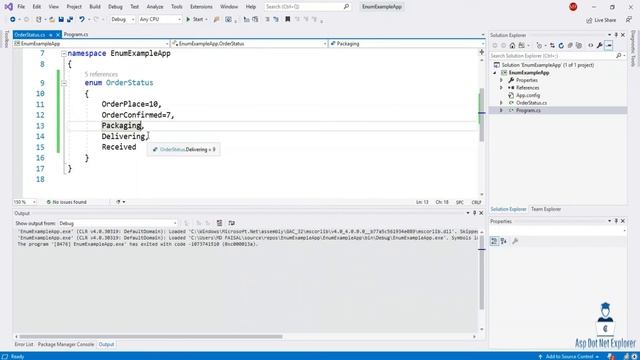The height and width of the screenshot is (360, 640).
Task: Click the search magnifier in Solution Explorer
Action: pos(619,56)
